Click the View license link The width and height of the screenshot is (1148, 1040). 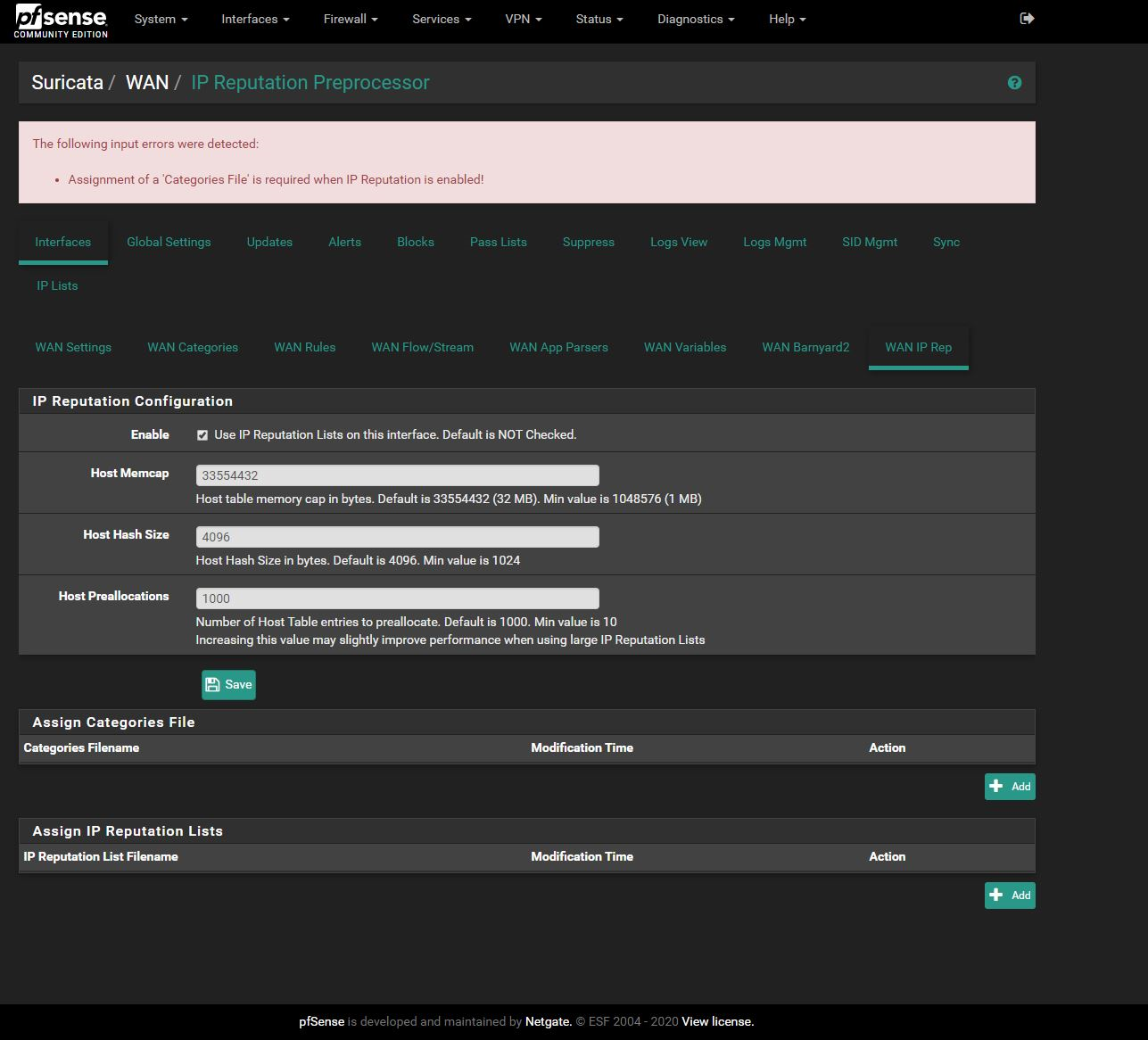[x=717, y=1021]
